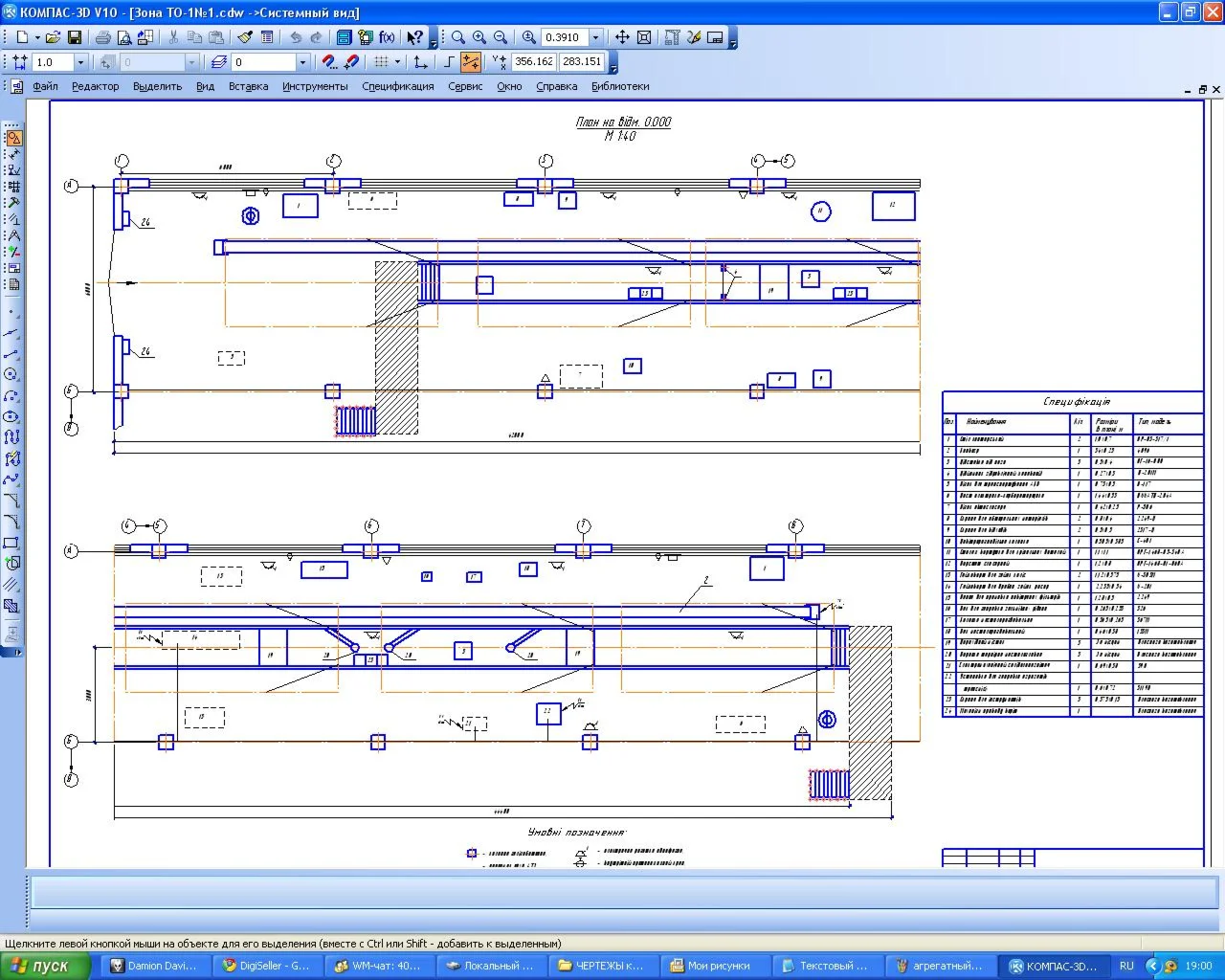Image resolution: width=1225 pixels, height=980 pixels.
Task: Toggle orthogonal drawing mode
Action: point(449,62)
